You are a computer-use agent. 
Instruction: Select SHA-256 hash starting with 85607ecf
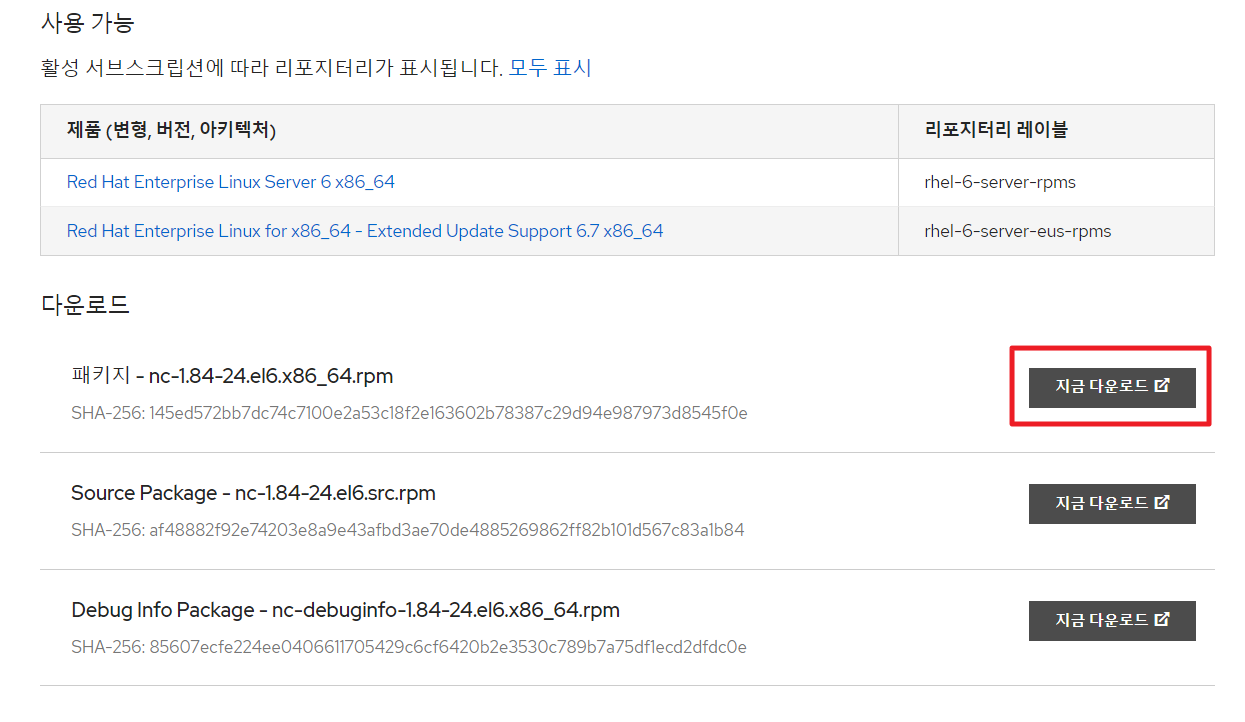(x=409, y=647)
